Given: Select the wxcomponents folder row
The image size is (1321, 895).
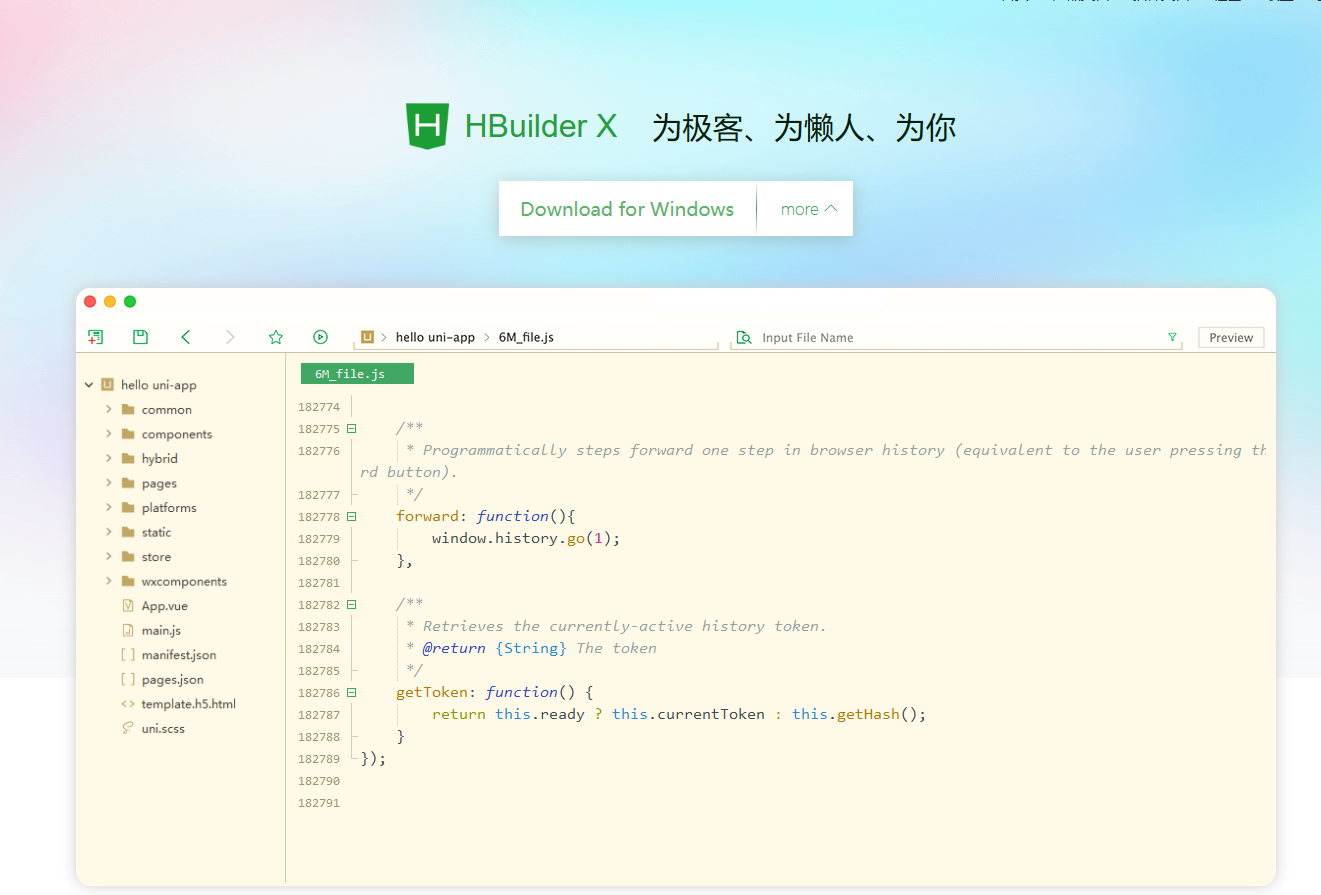Looking at the screenshot, I should tap(181, 581).
